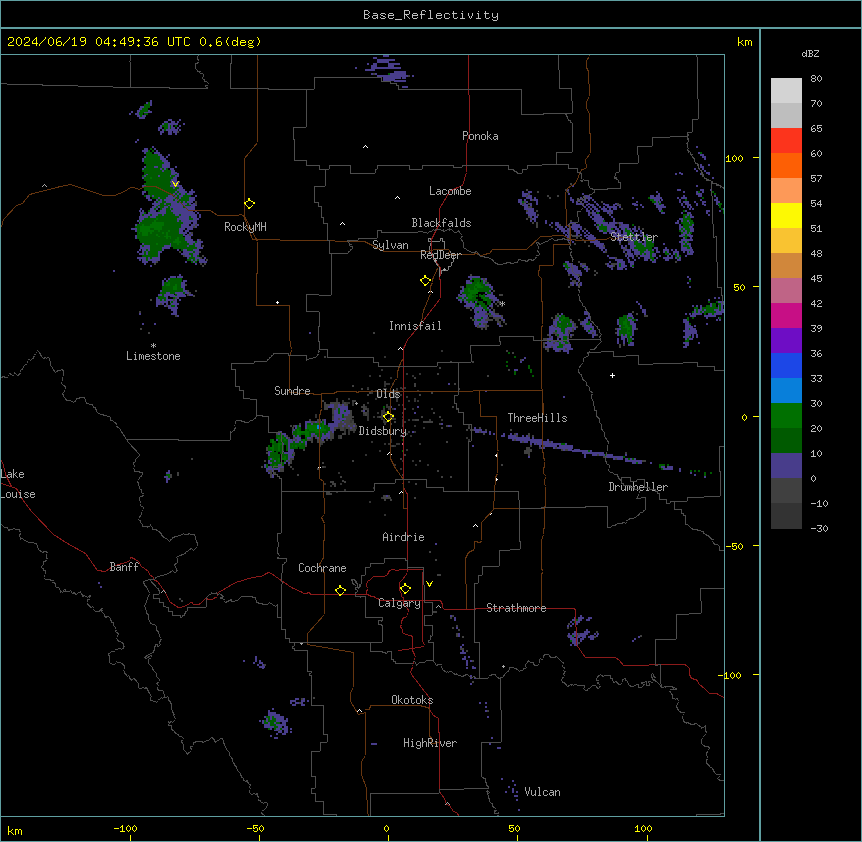Click the Banff label
The height and width of the screenshot is (842, 862).
(x=124, y=567)
